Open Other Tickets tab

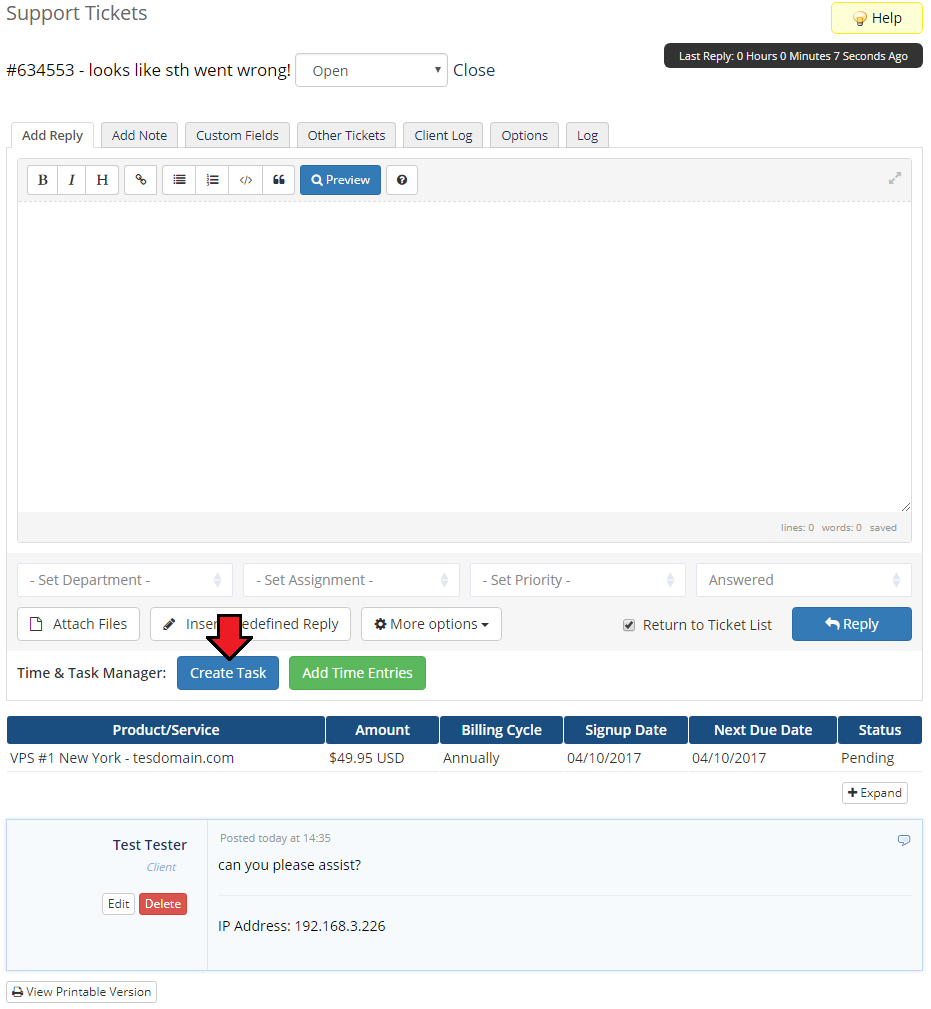346,135
